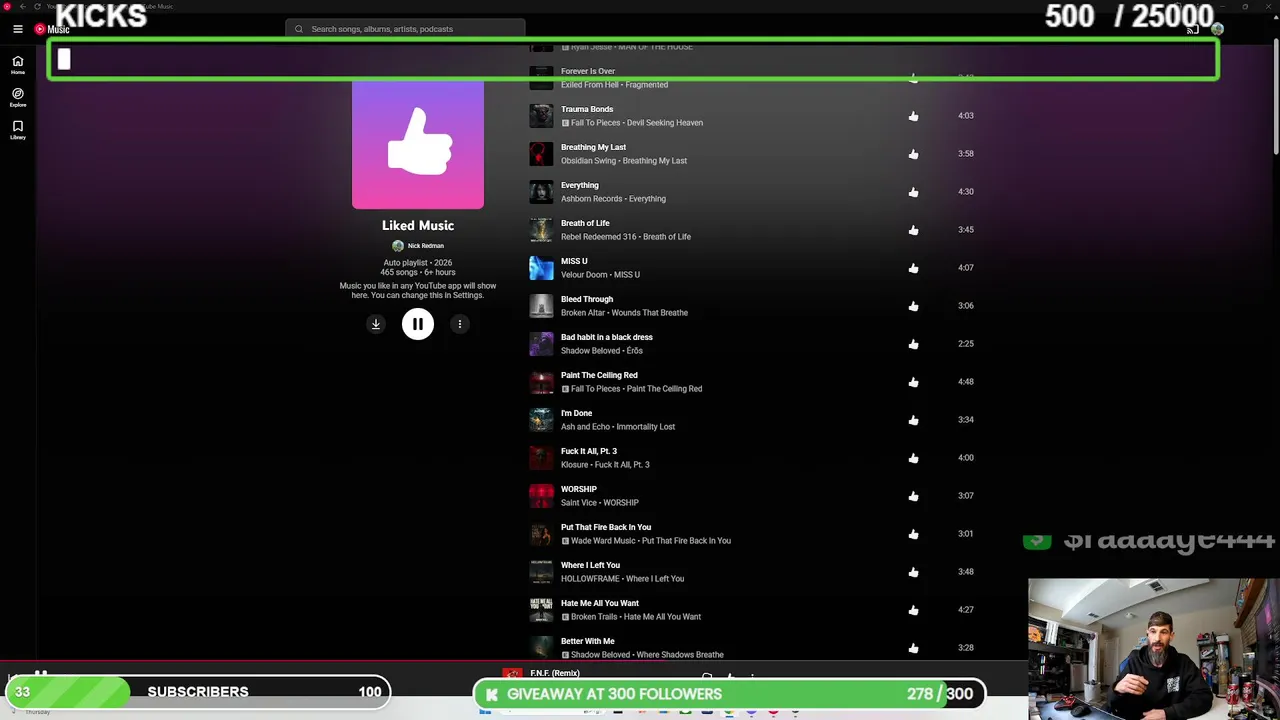Open album link Where Shadows Breathe

(680, 655)
